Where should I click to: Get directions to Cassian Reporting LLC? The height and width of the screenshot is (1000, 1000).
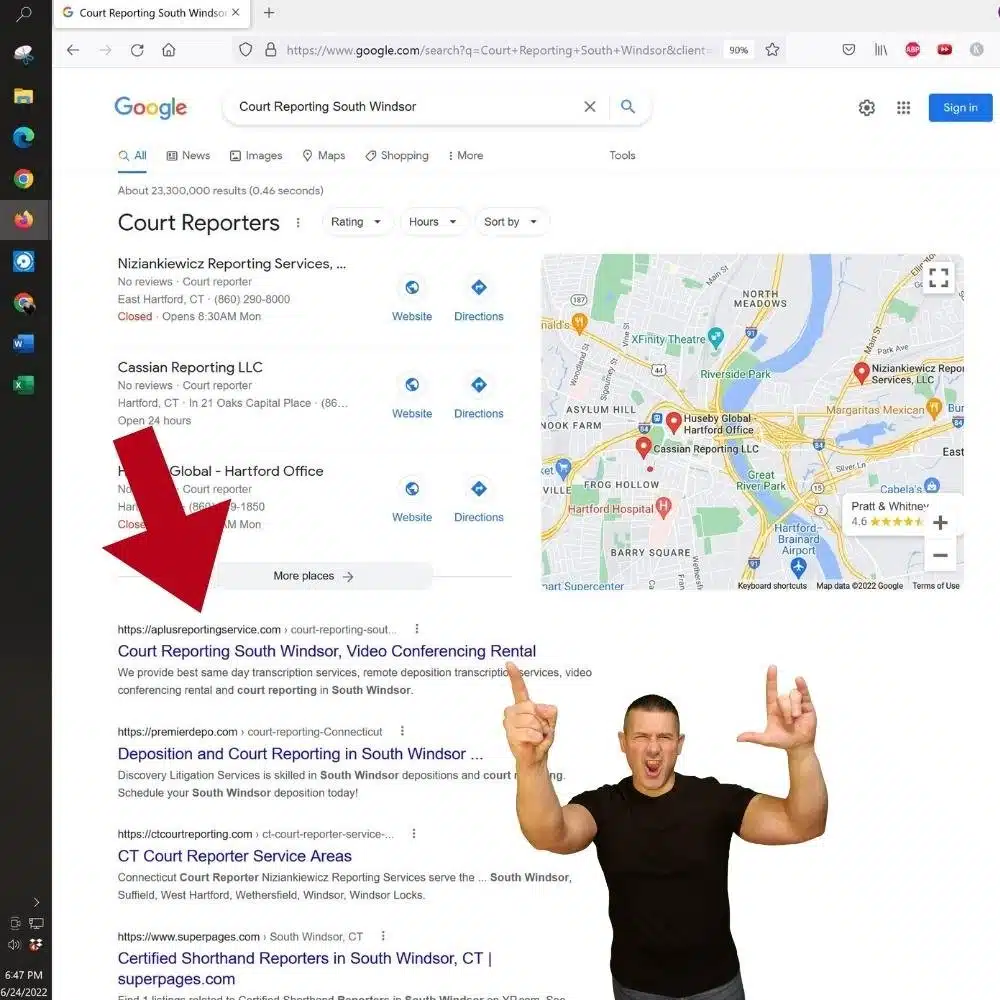click(x=479, y=385)
